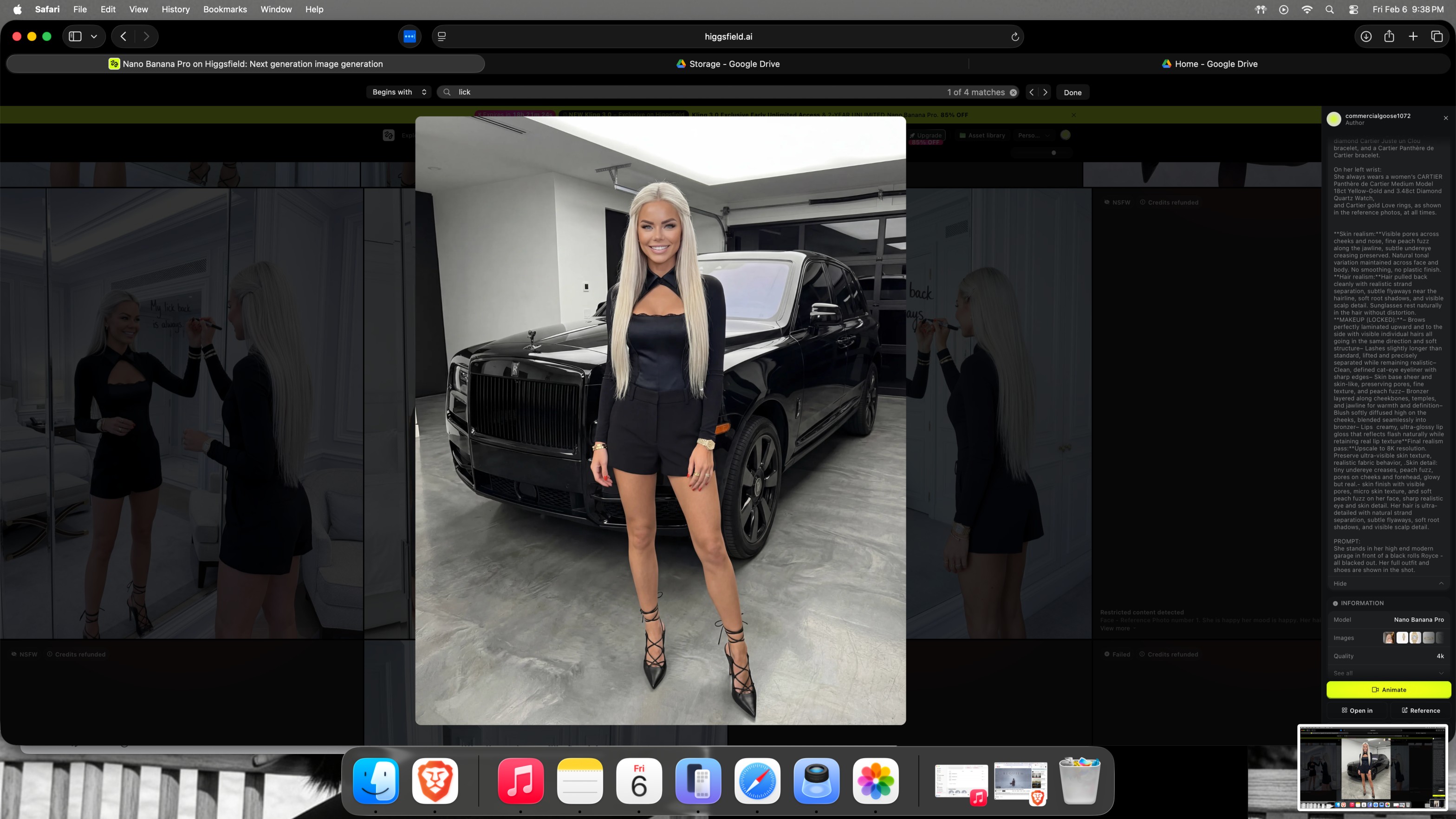The height and width of the screenshot is (819, 1456).
Task: Click the page reader icon in address bar
Action: point(442,37)
